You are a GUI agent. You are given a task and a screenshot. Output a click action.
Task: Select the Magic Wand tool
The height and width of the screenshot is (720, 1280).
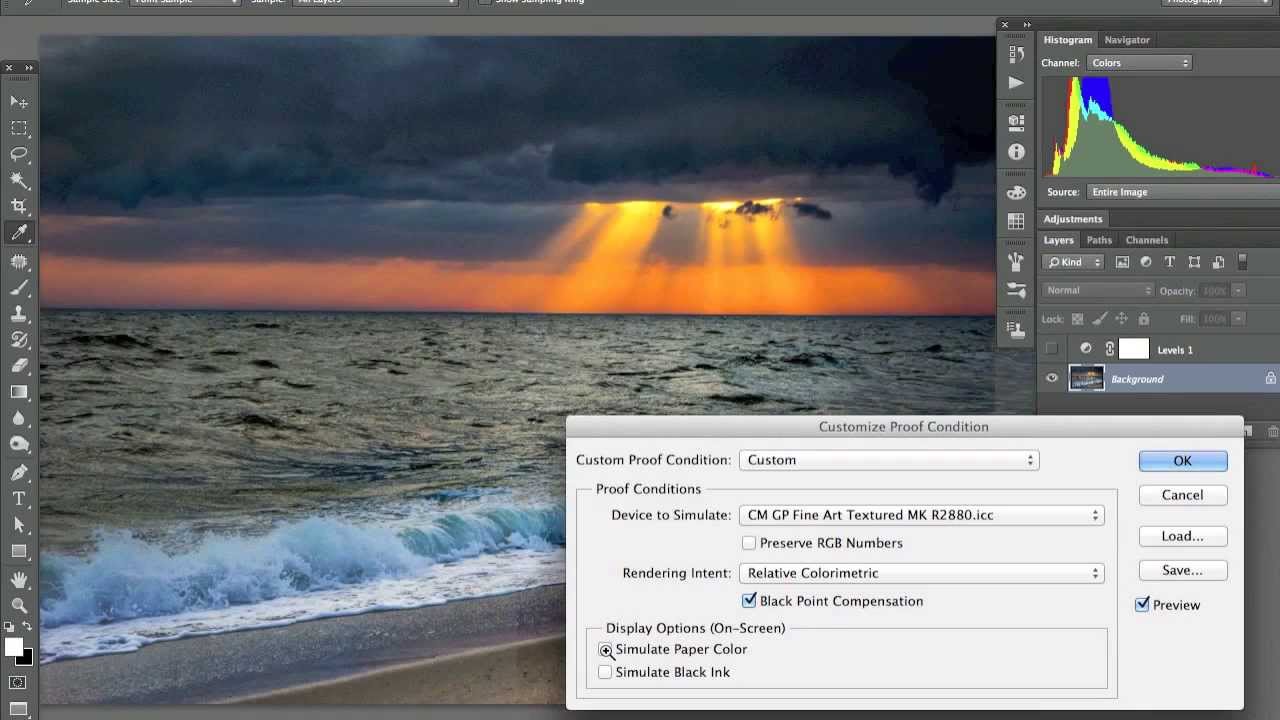19,180
